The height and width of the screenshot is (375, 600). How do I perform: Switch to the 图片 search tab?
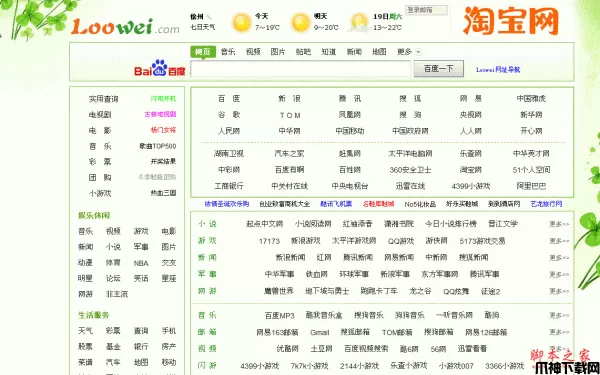pos(278,52)
